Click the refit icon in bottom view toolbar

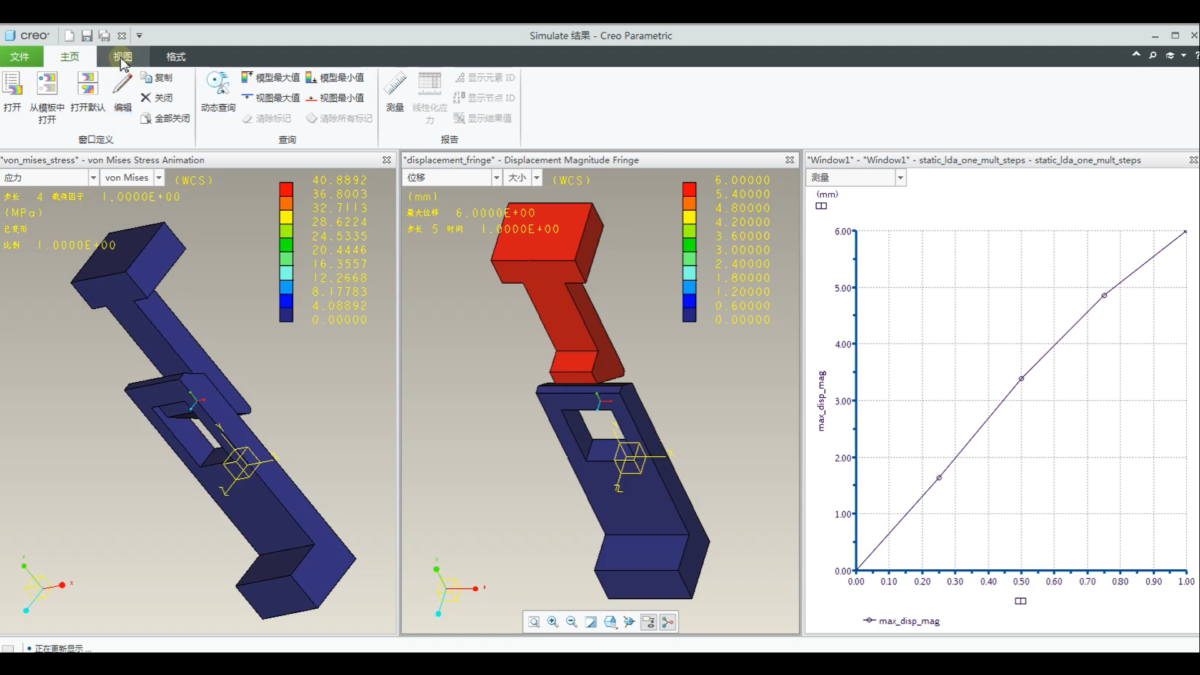tap(534, 622)
